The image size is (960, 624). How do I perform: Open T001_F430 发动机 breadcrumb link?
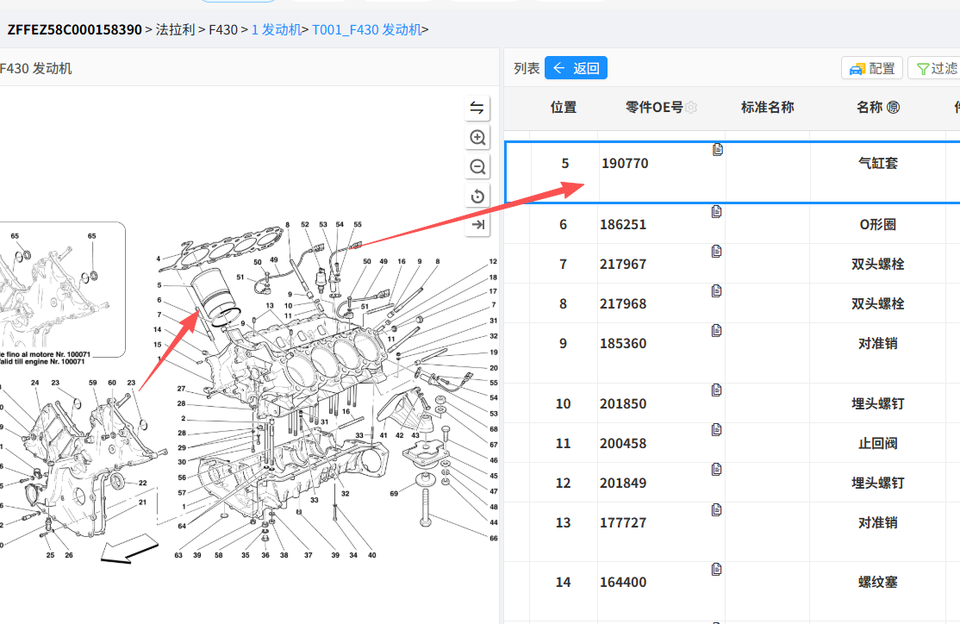[367, 29]
